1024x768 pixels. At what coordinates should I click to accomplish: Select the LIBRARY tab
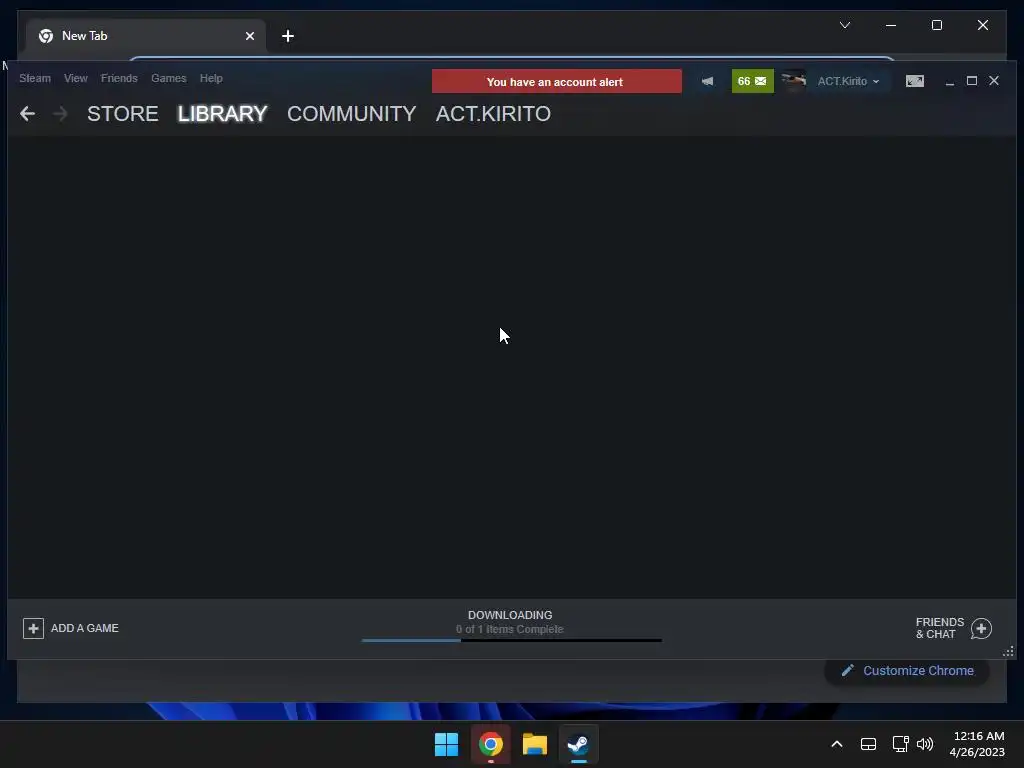pos(222,114)
